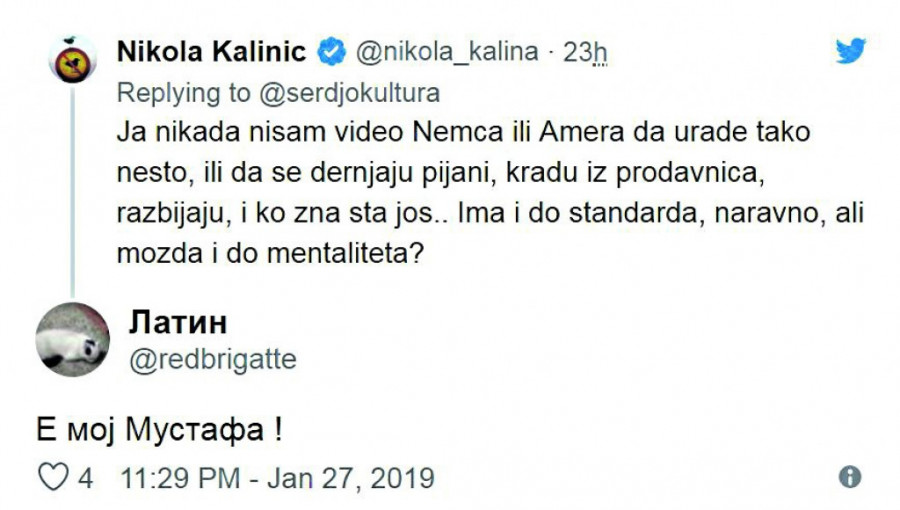Like the tweet with the heart icon
Image resolution: width=900 pixels, height=510 pixels.
click(x=51, y=478)
